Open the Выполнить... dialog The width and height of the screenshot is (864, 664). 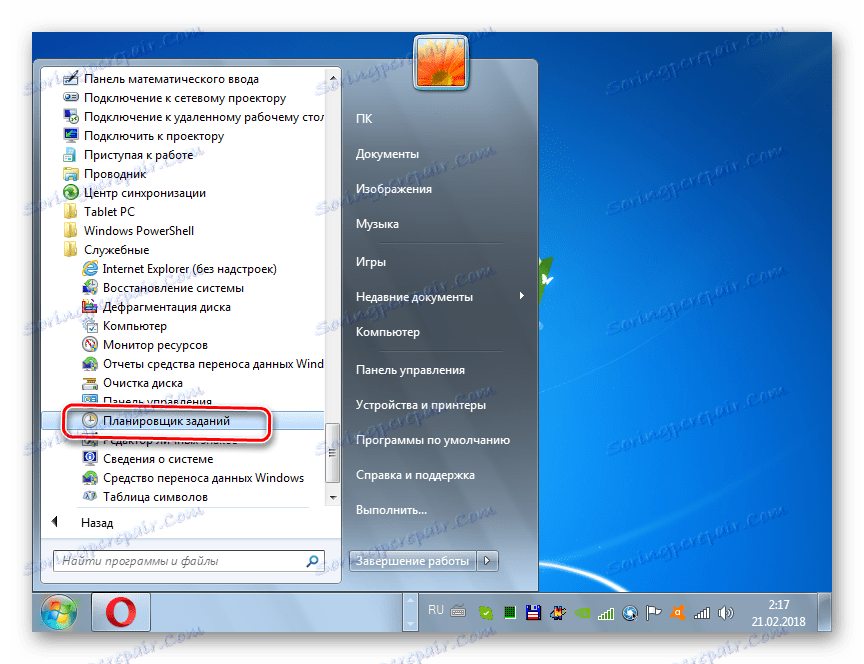pos(391,510)
